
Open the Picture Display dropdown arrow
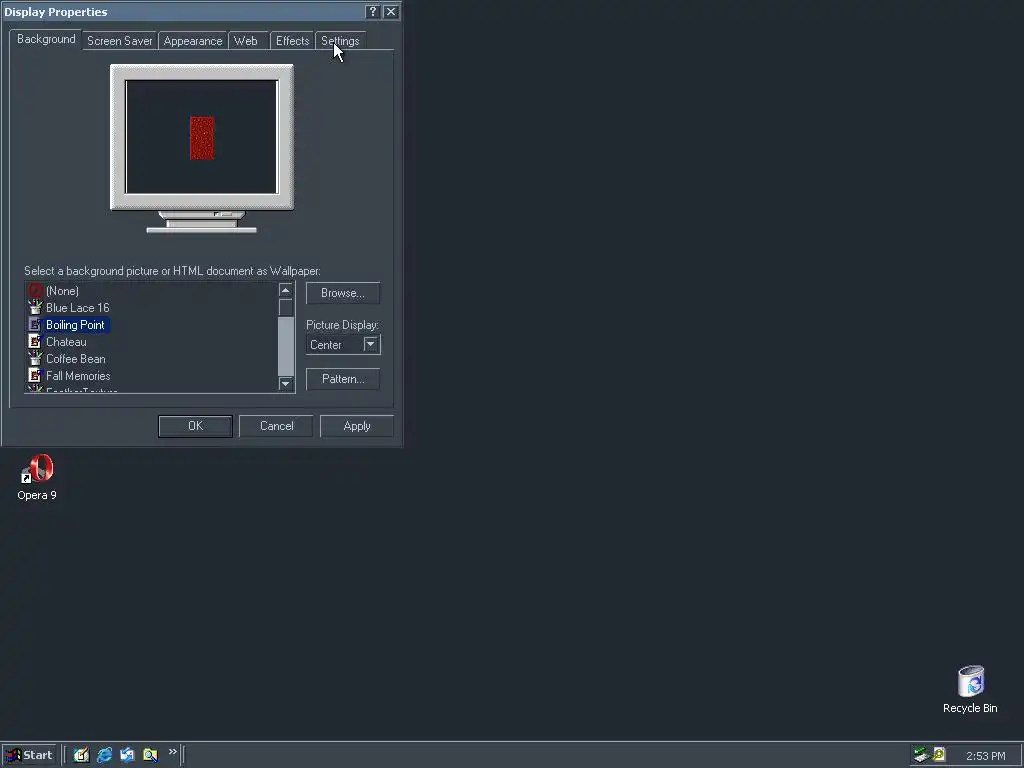(x=370, y=344)
